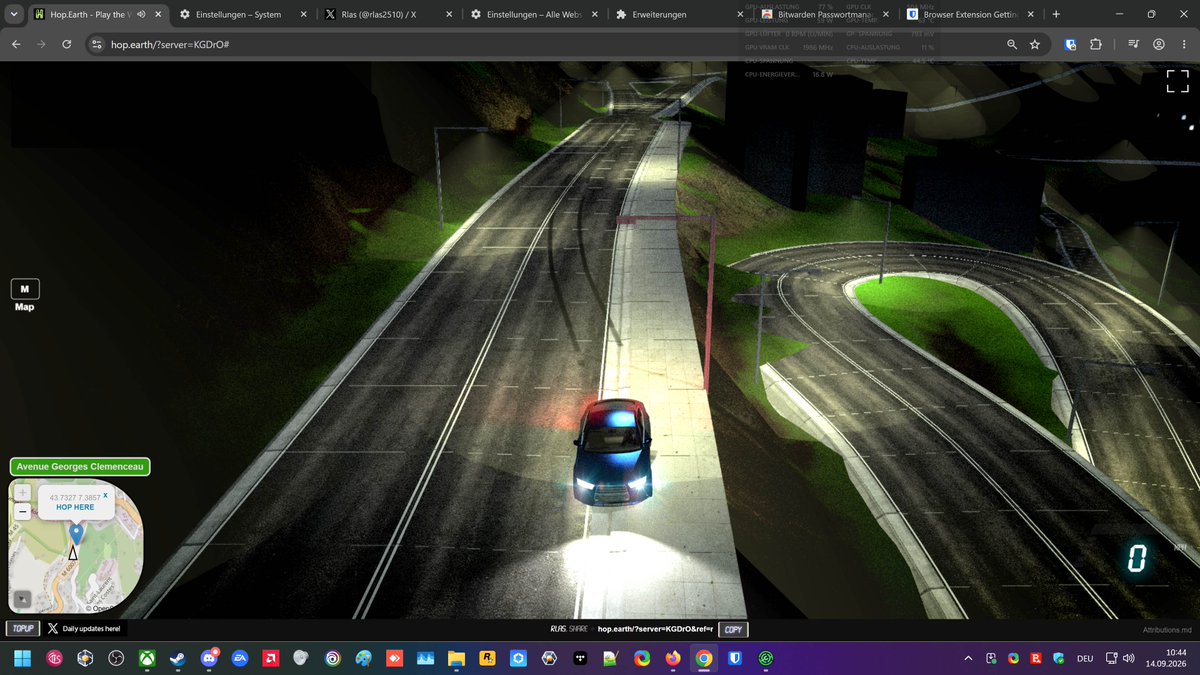Open the Extensions puzzle menu
Image resolution: width=1200 pixels, height=675 pixels.
[1096, 45]
